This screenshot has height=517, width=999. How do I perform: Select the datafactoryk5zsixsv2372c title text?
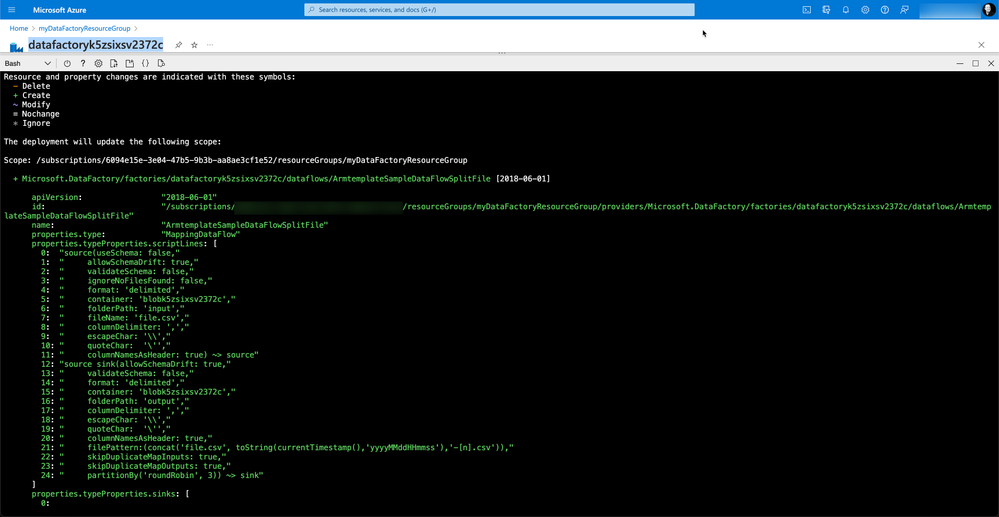pos(96,45)
